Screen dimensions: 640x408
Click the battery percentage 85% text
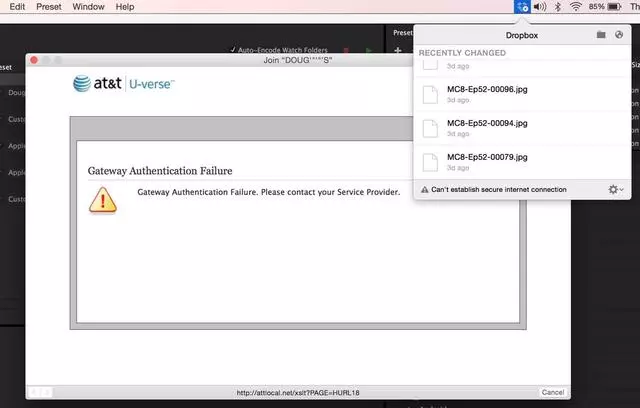point(596,7)
